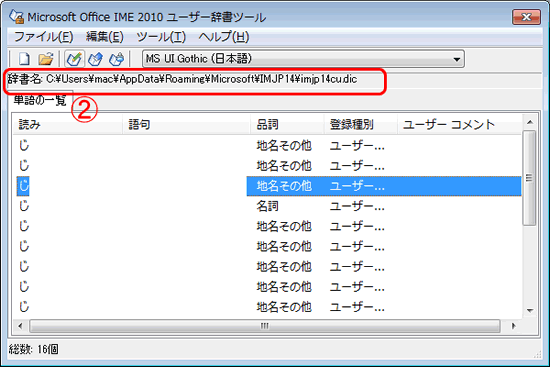Image resolution: width=550 pixels, height=367 pixels.
Task: Click the vertical scrollbar up arrow
Action: [530, 122]
